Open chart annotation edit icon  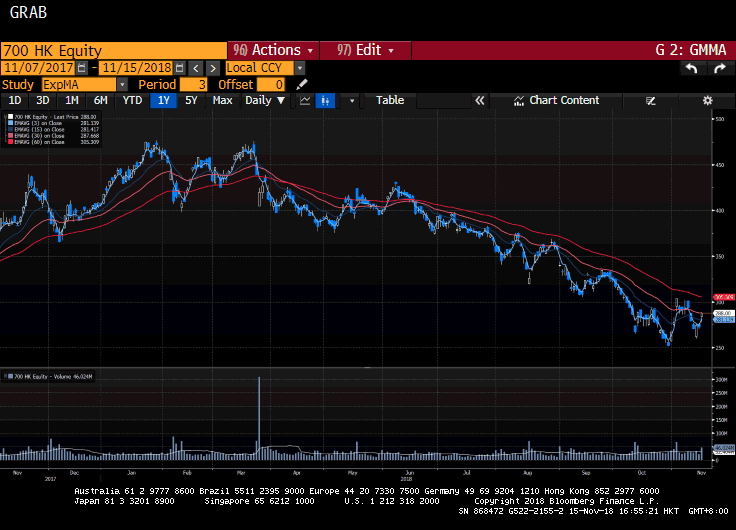(651, 100)
